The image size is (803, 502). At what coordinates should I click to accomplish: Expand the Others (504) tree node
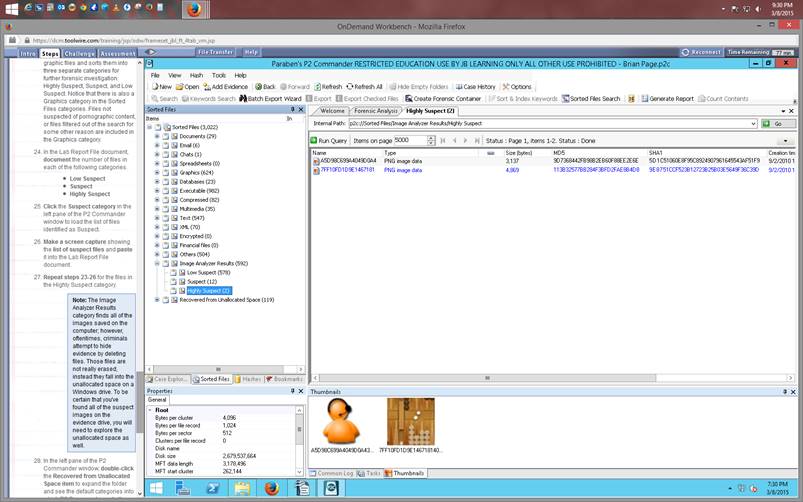point(157,255)
